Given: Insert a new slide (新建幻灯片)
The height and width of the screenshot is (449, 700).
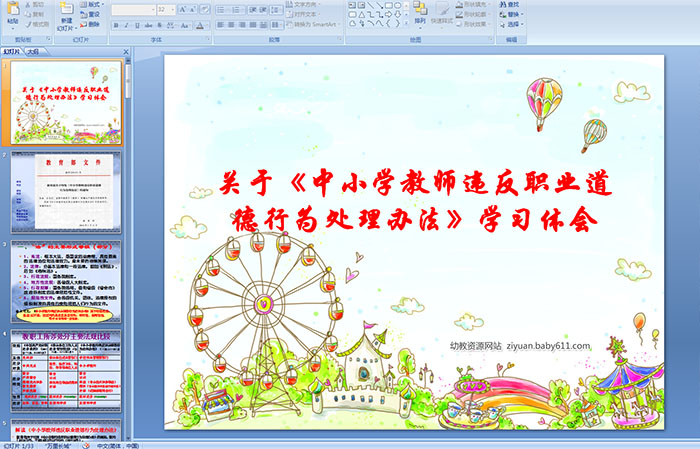Looking at the screenshot, I should coord(66,17).
